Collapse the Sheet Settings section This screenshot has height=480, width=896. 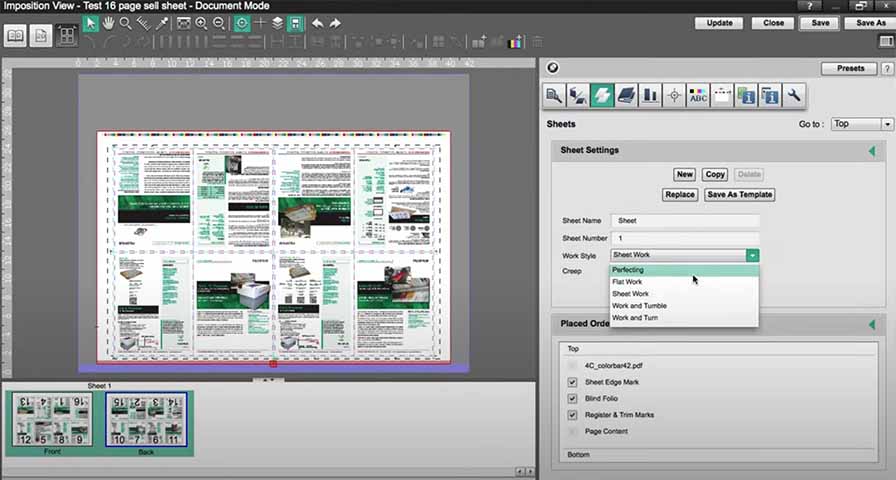point(872,151)
